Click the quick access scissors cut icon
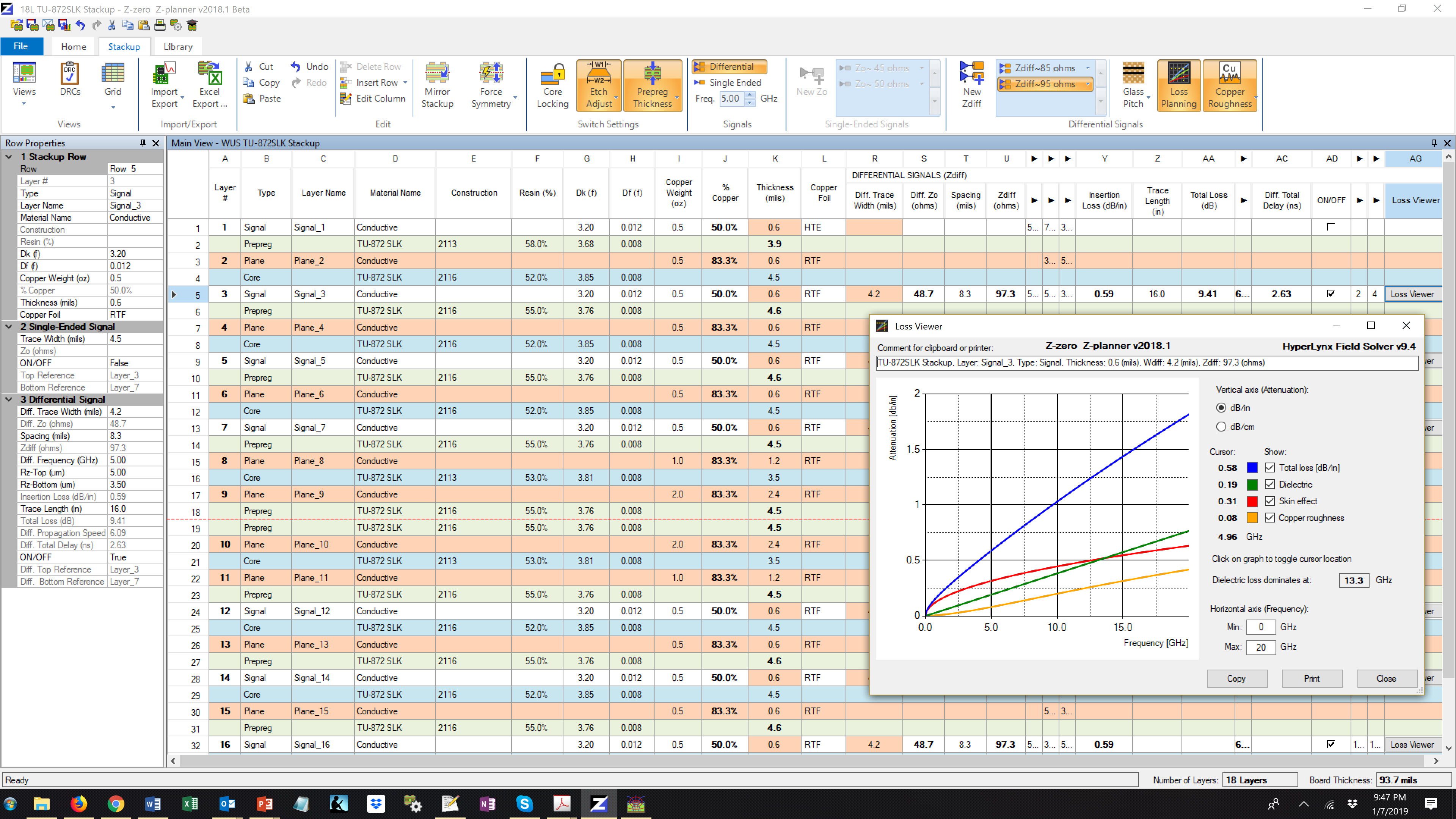This screenshot has height=819, width=1456. (112, 25)
